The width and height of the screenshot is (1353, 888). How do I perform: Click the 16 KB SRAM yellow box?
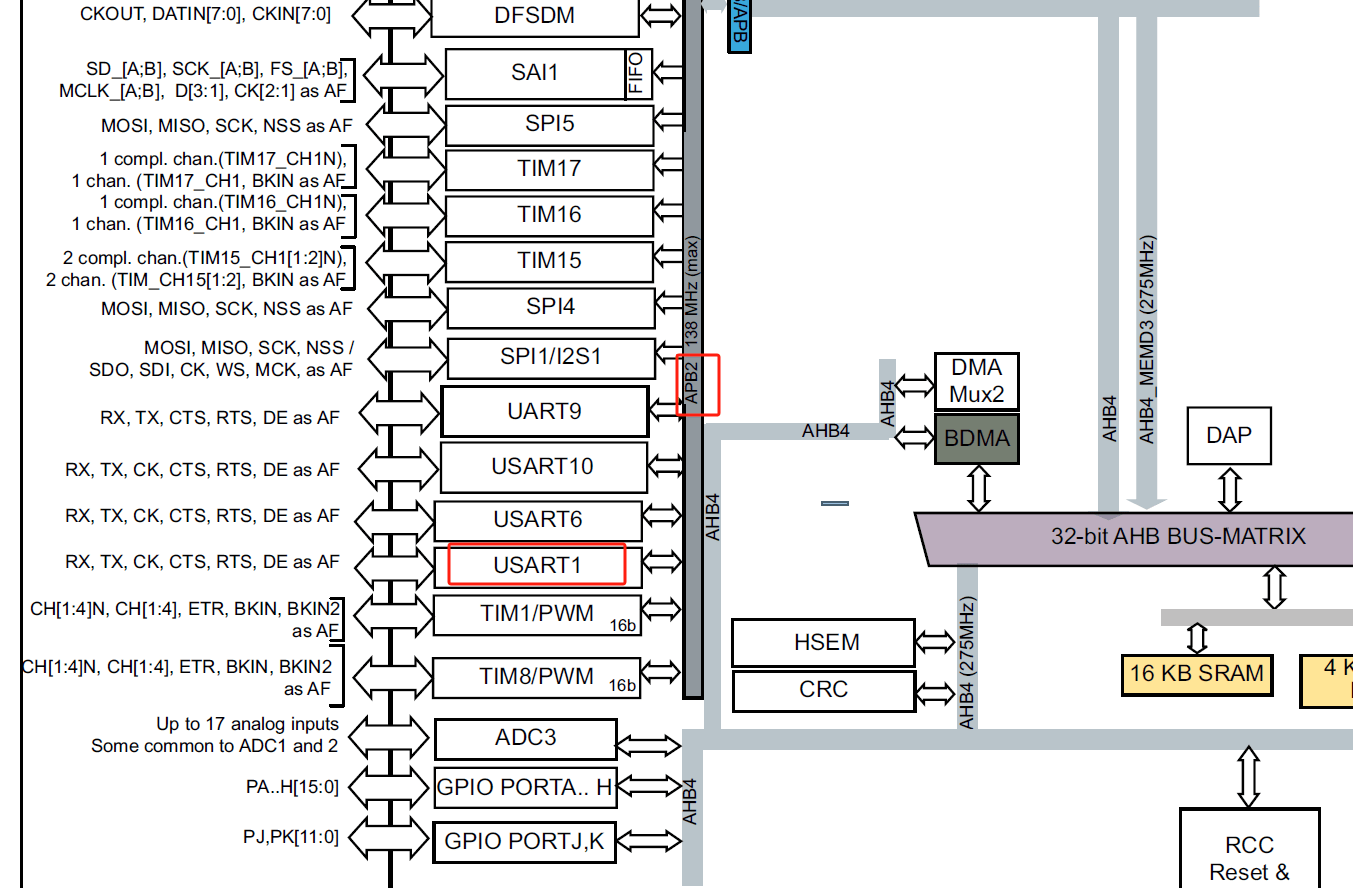(x=1197, y=674)
